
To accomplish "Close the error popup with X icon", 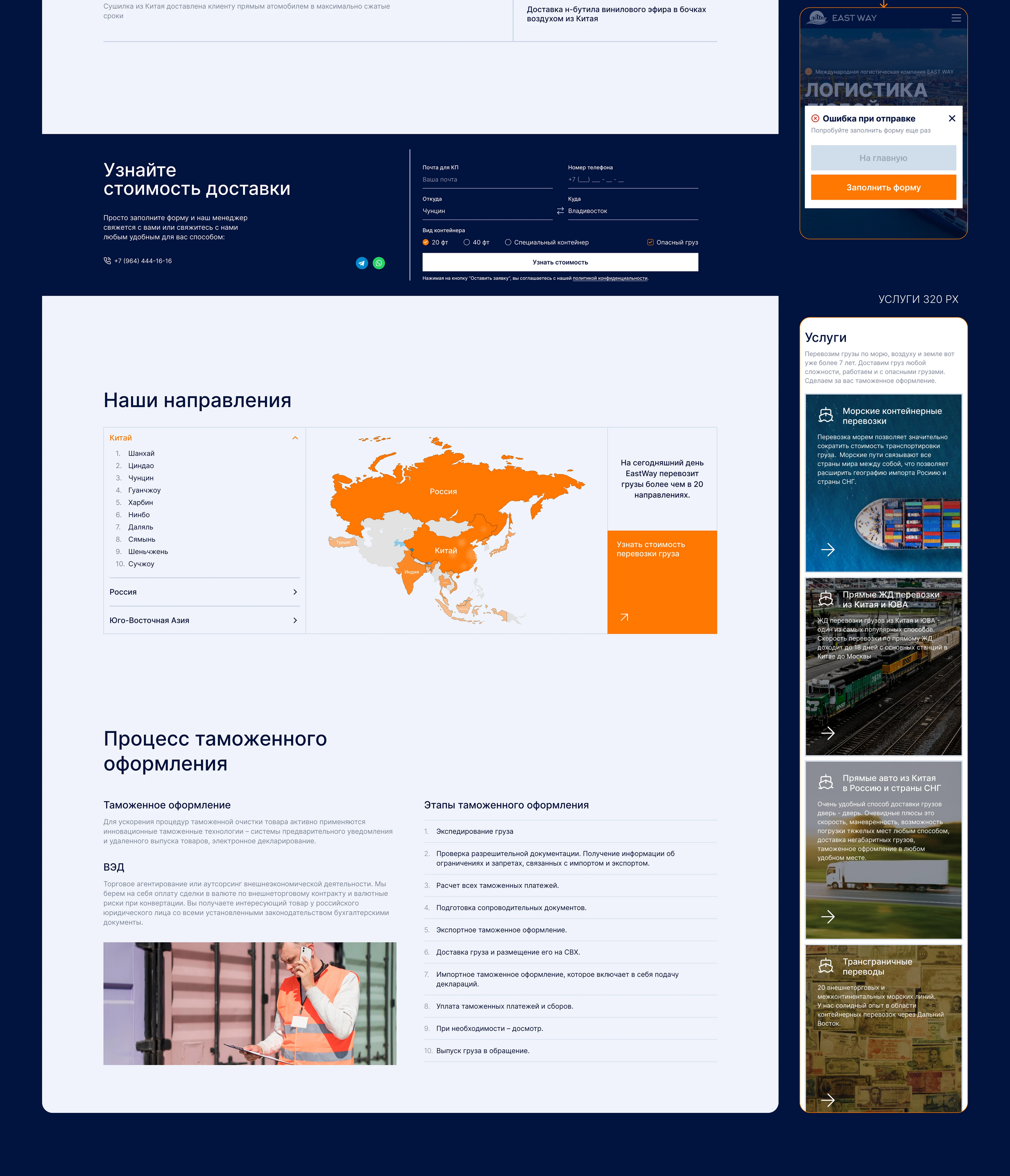I will [952, 119].
